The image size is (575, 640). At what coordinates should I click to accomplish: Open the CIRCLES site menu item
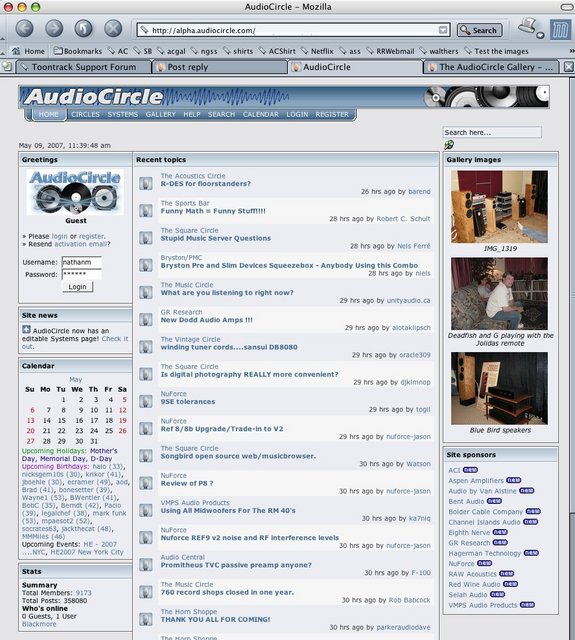(x=85, y=114)
